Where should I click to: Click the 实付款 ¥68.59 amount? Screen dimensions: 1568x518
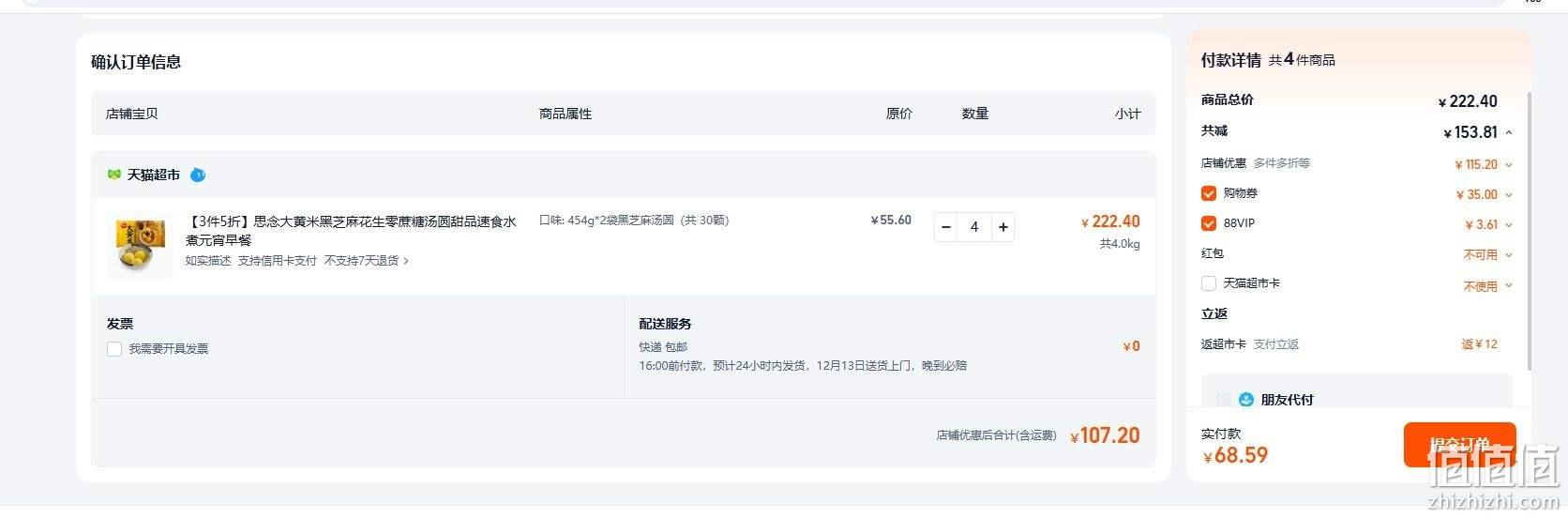coord(1236,455)
